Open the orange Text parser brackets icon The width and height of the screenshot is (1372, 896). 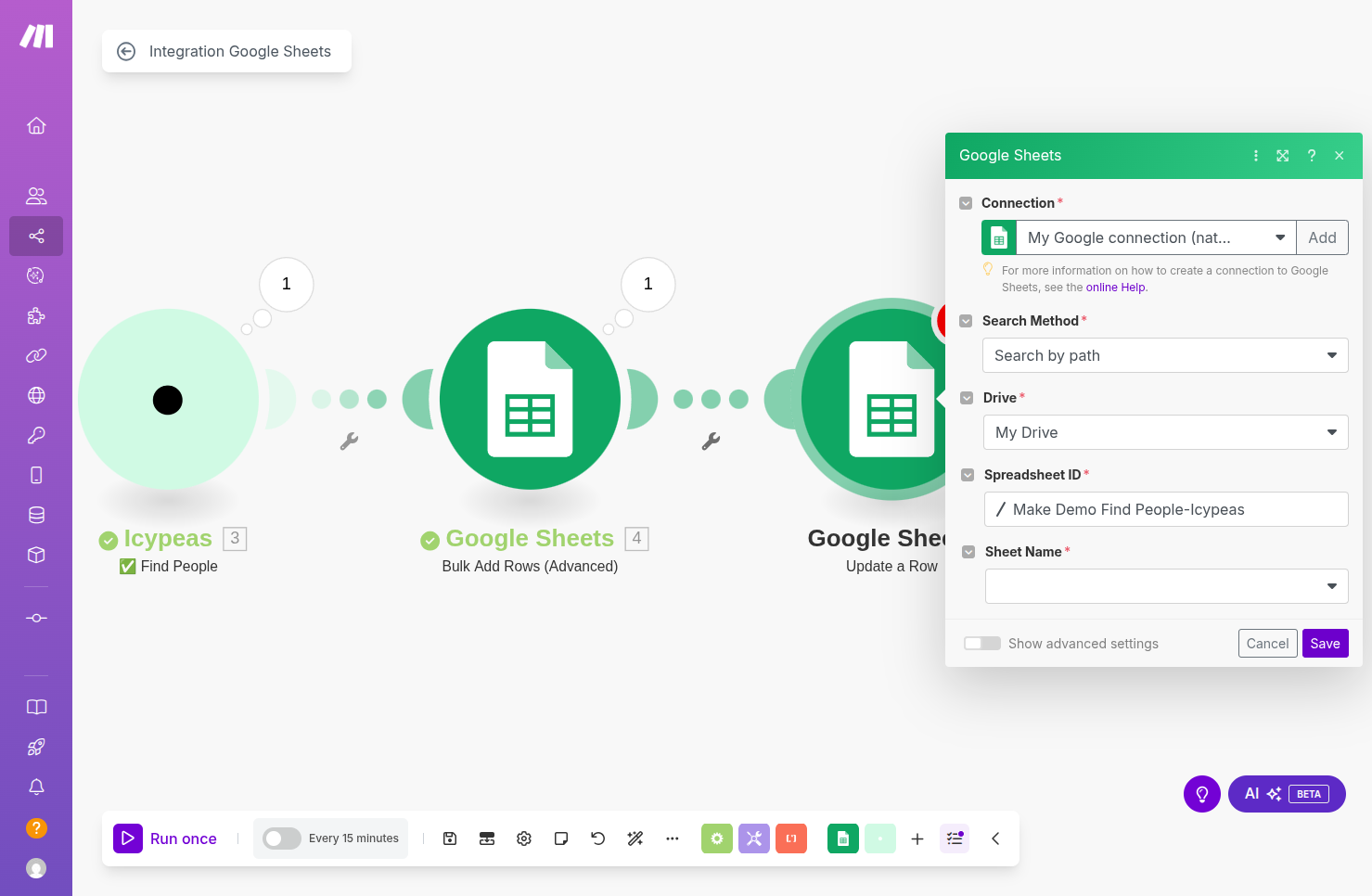point(791,838)
